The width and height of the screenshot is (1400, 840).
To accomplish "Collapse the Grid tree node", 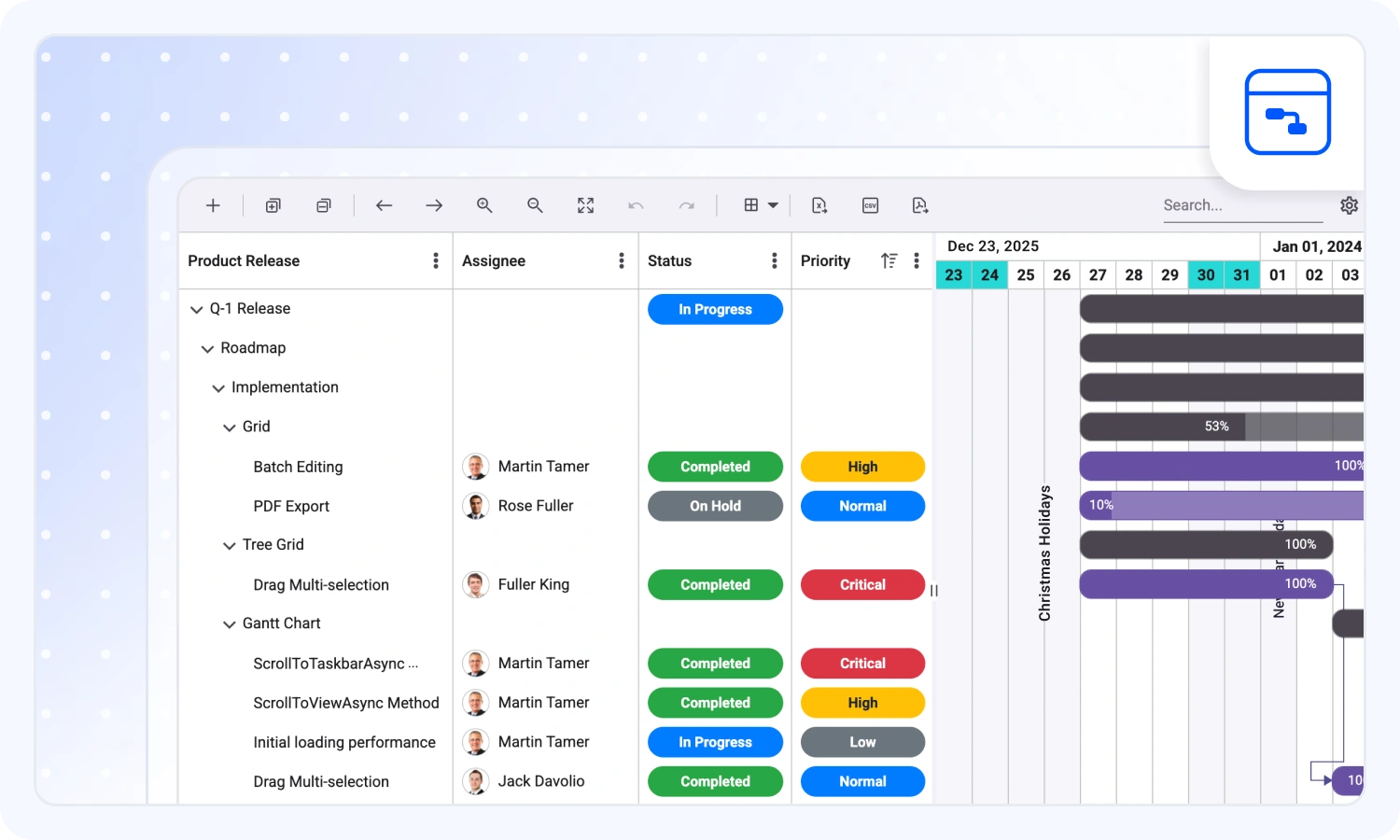I will (230, 427).
